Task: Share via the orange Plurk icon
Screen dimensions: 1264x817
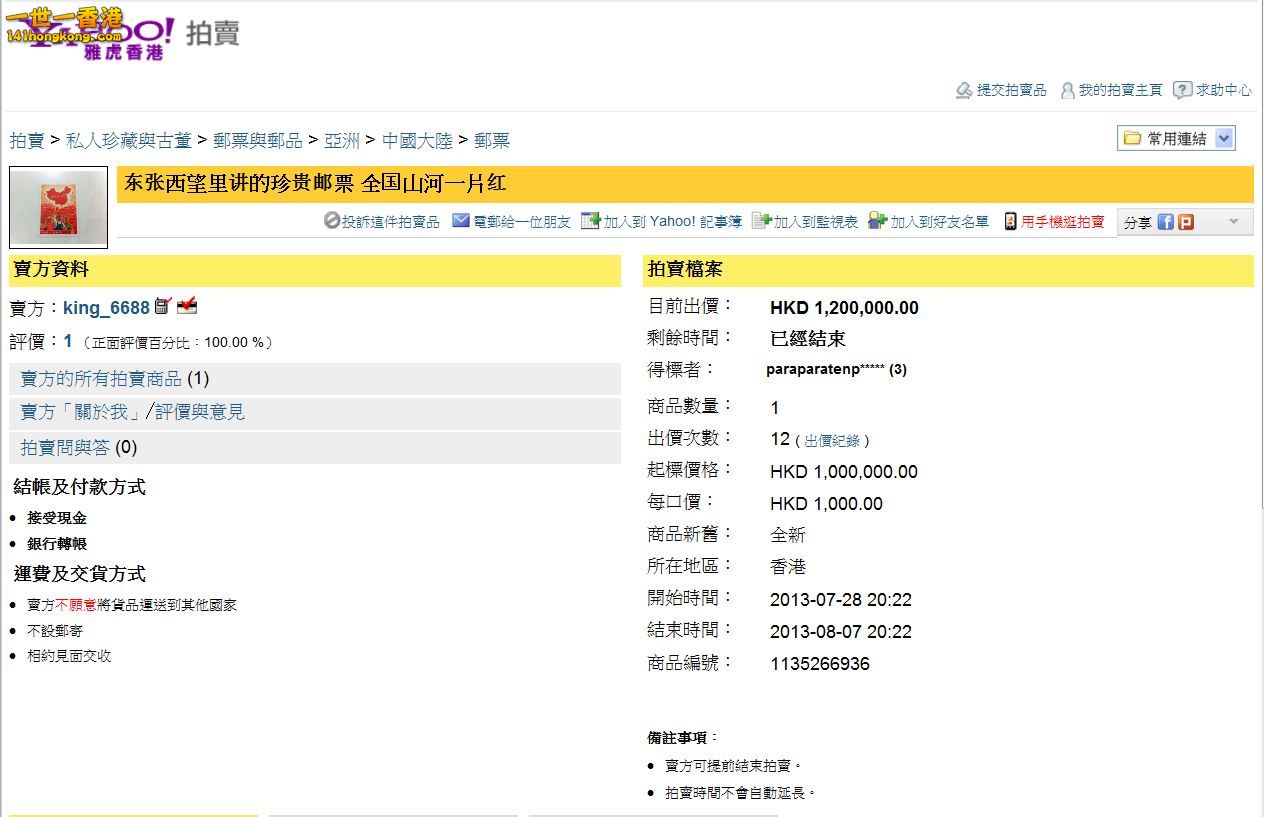Action: 1186,222
